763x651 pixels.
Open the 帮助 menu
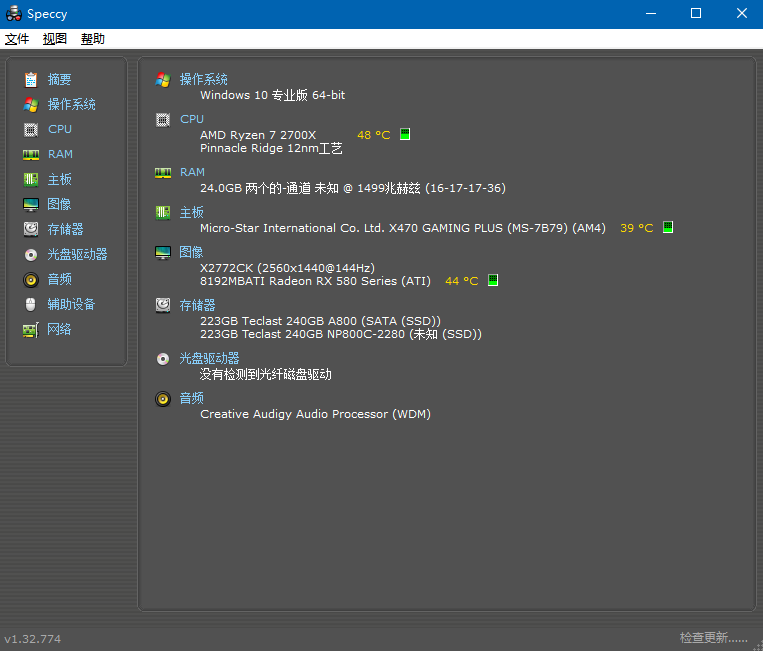(x=93, y=39)
